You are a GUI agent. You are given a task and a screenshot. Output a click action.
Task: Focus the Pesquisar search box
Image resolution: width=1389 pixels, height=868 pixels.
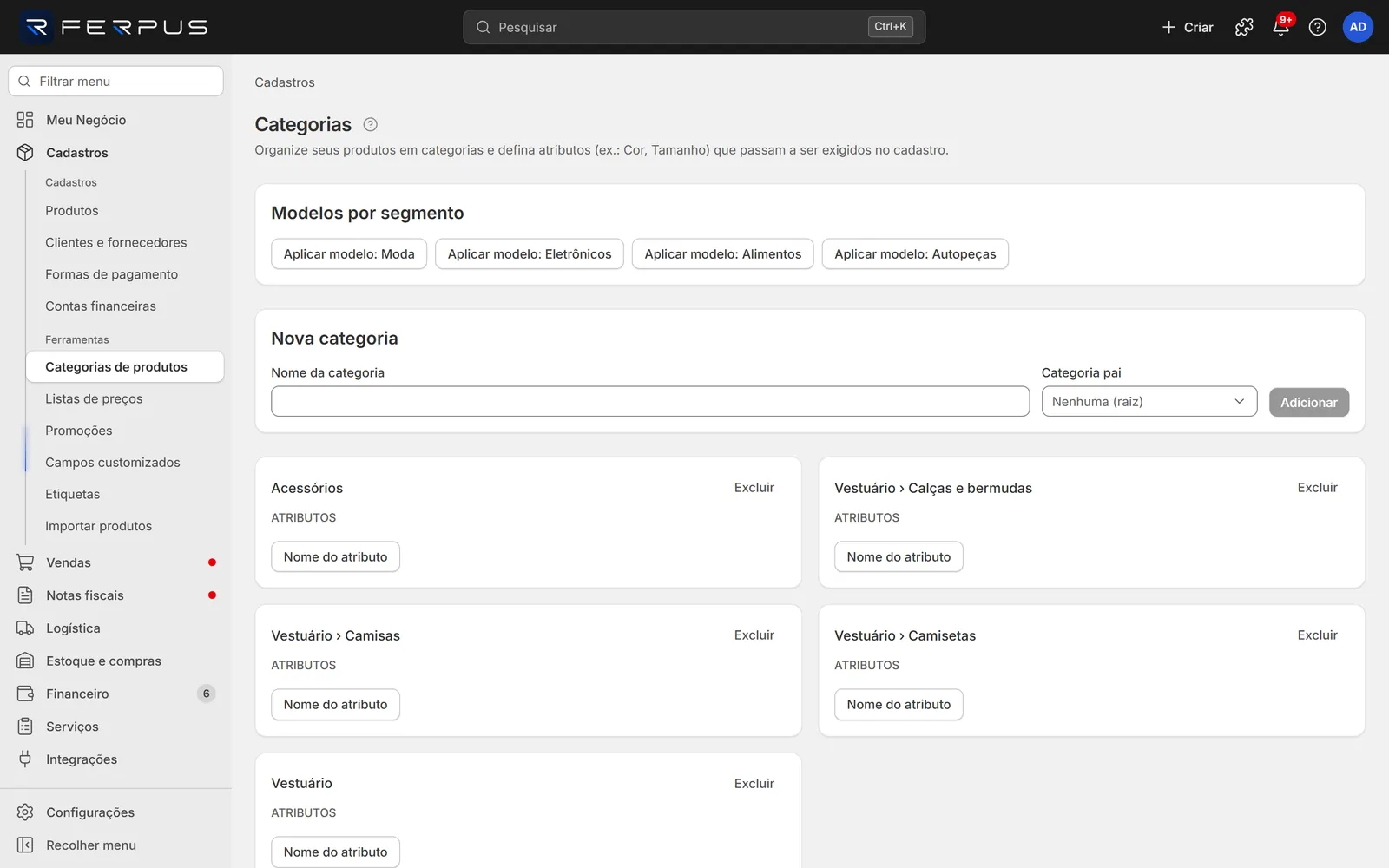click(694, 27)
